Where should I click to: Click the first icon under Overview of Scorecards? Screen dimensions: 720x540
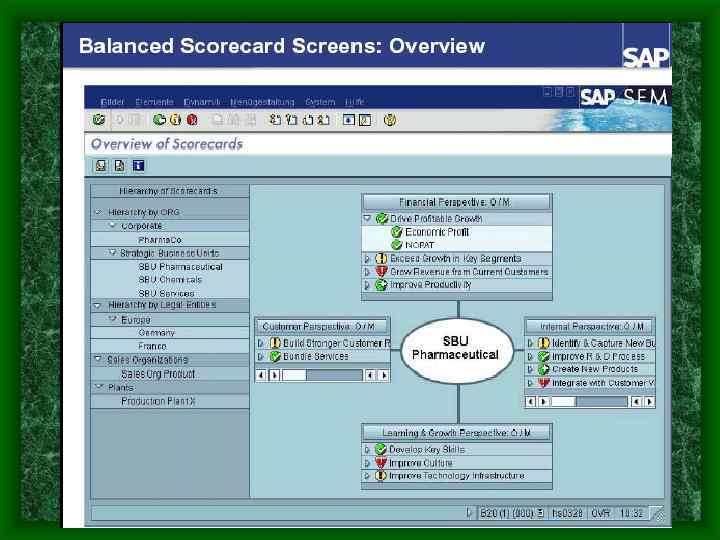pos(101,165)
